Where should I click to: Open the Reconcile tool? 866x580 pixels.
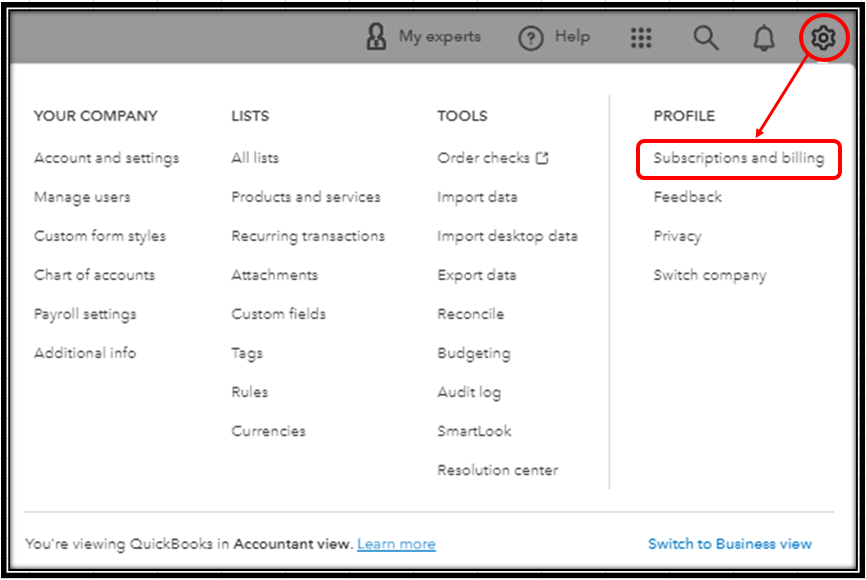click(471, 314)
